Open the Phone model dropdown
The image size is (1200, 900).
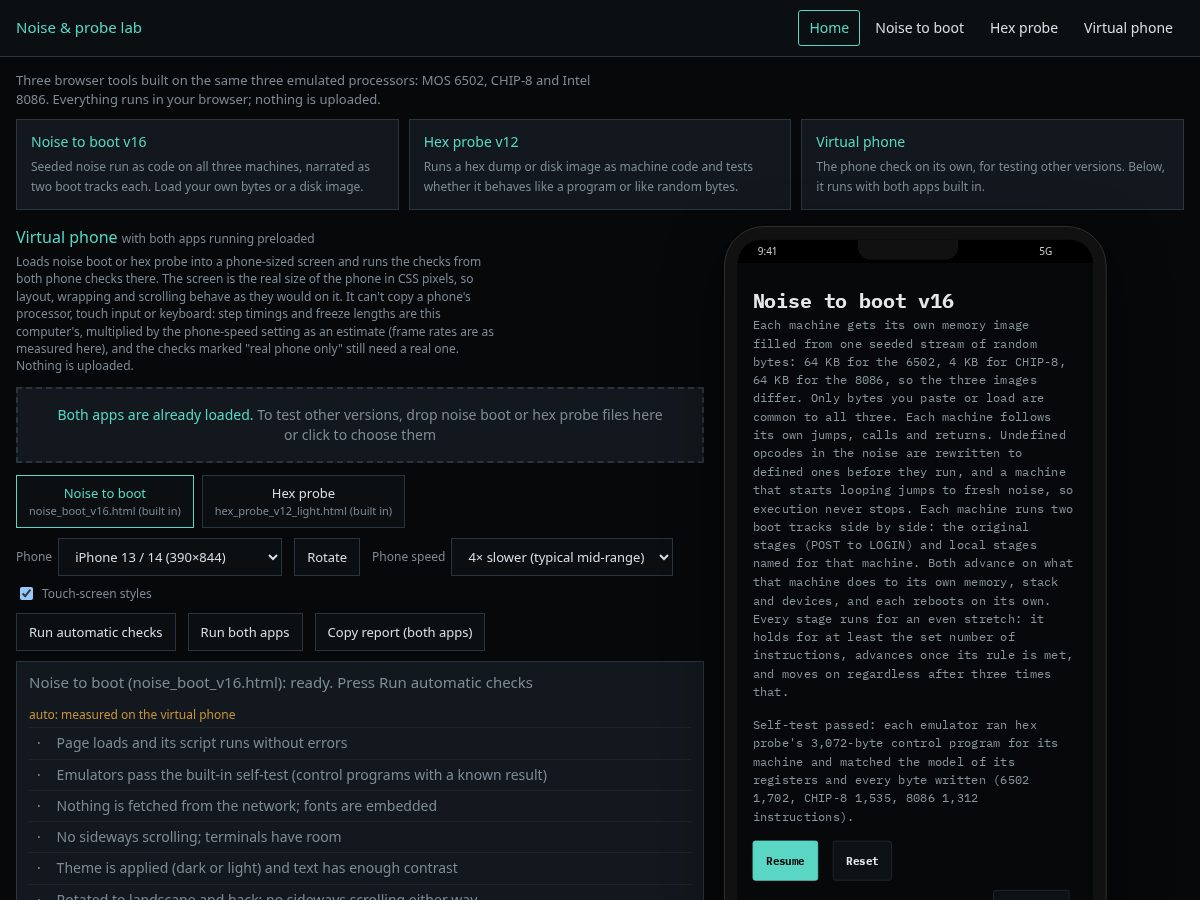point(170,557)
